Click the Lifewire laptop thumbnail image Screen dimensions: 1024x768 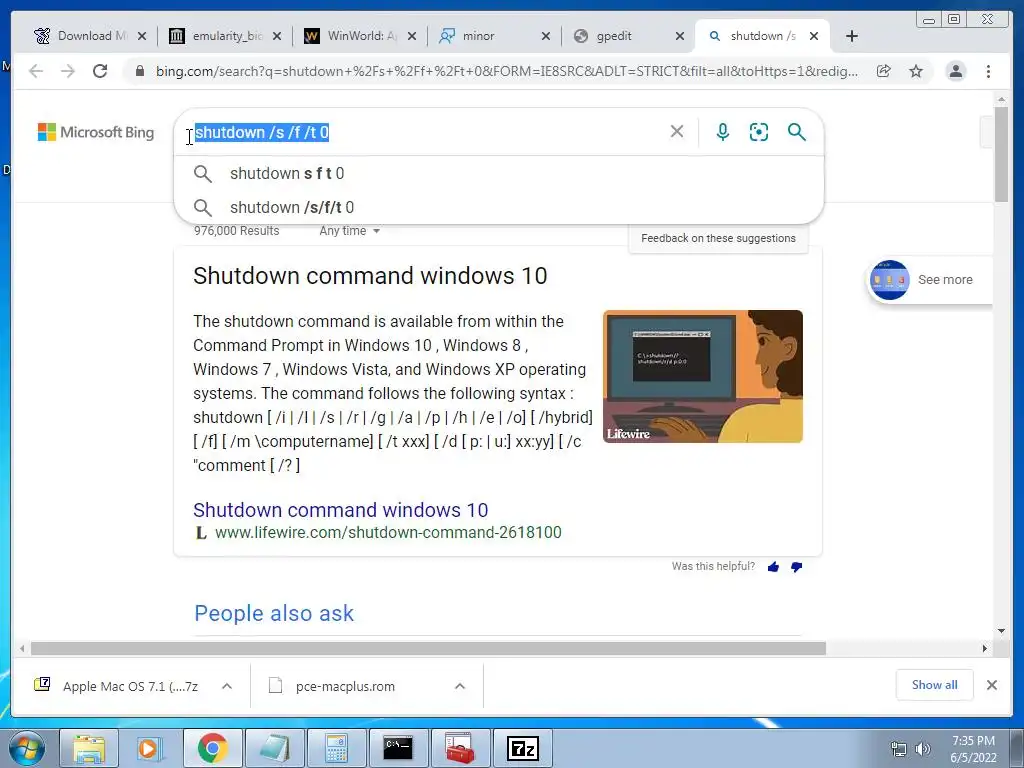point(703,376)
